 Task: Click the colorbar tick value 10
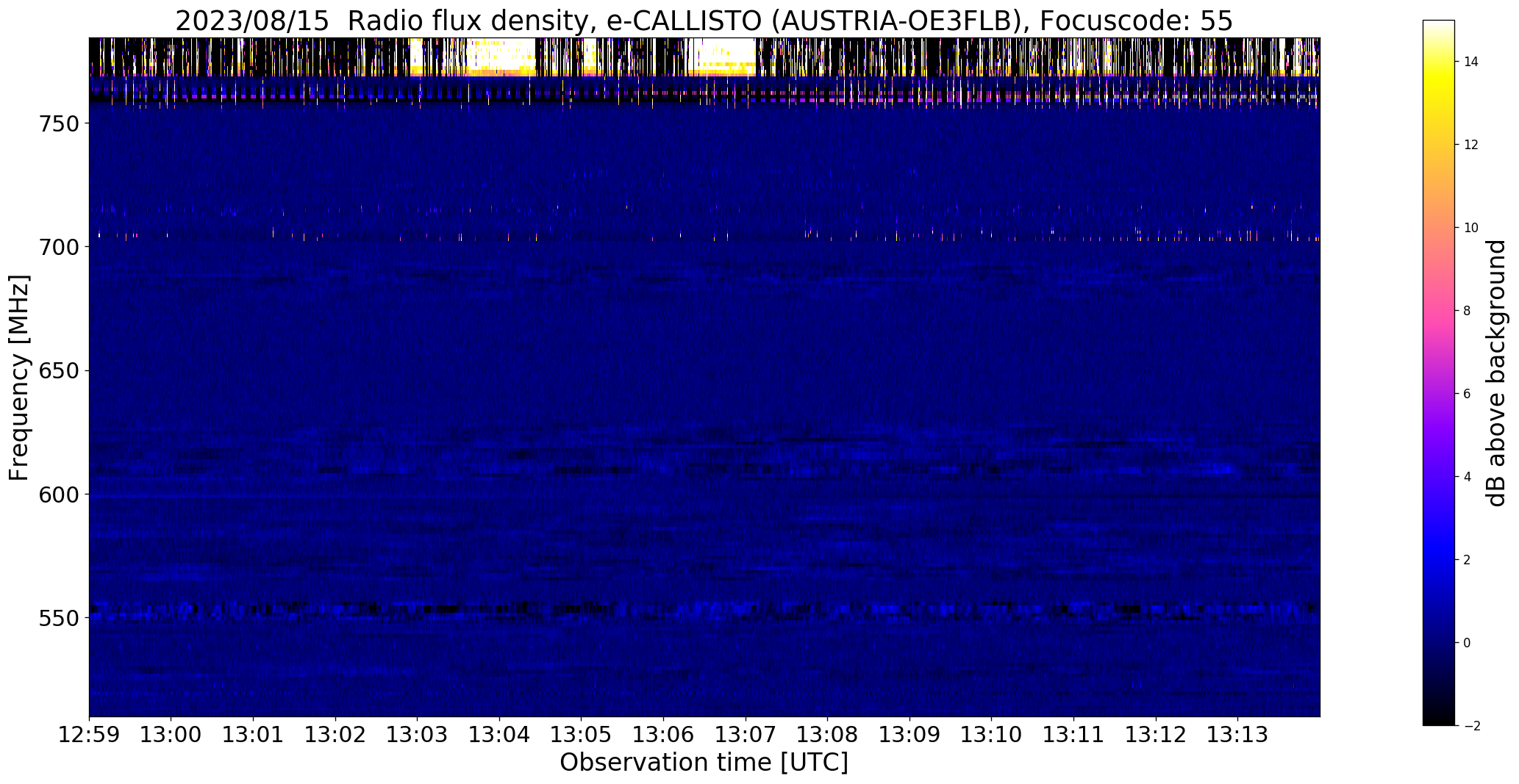coord(1471,228)
